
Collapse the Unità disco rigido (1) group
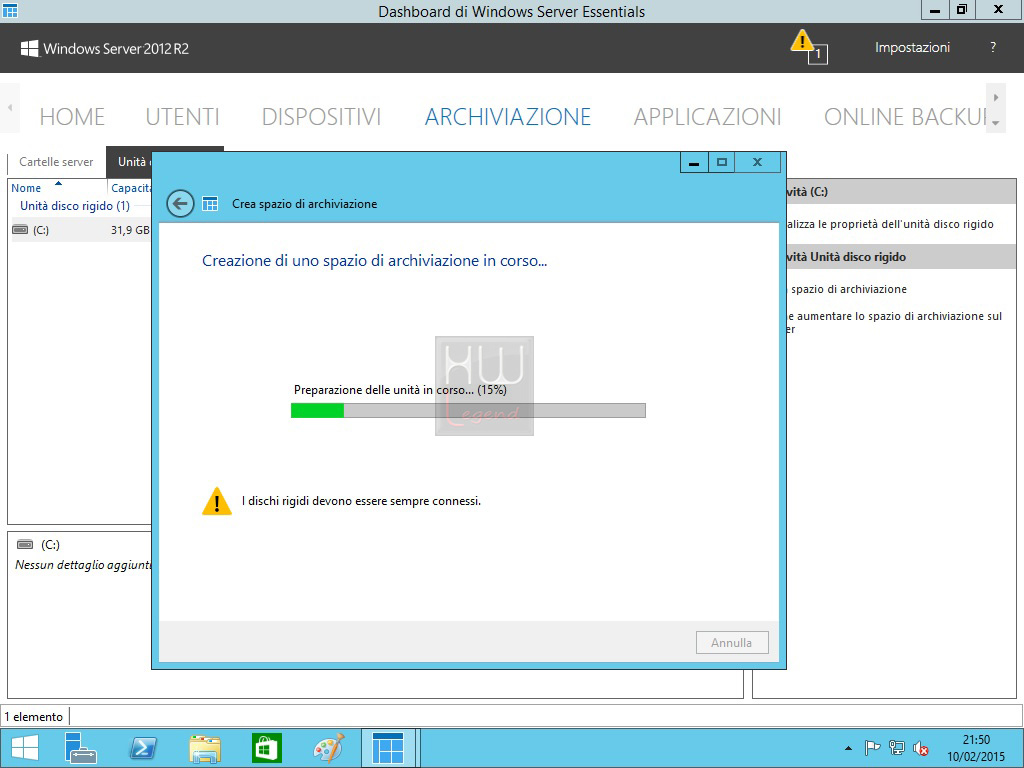click(x=75, y=206)
